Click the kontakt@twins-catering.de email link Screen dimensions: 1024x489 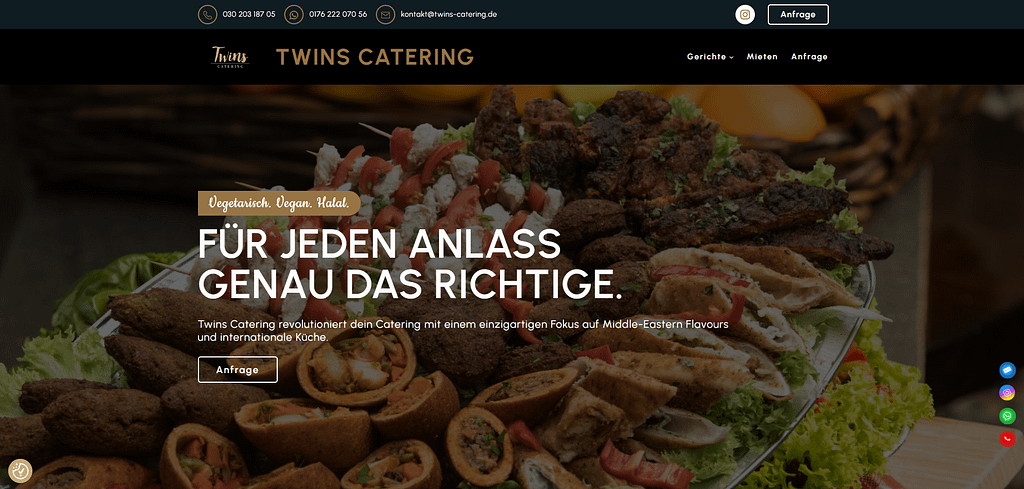(449, 14)
